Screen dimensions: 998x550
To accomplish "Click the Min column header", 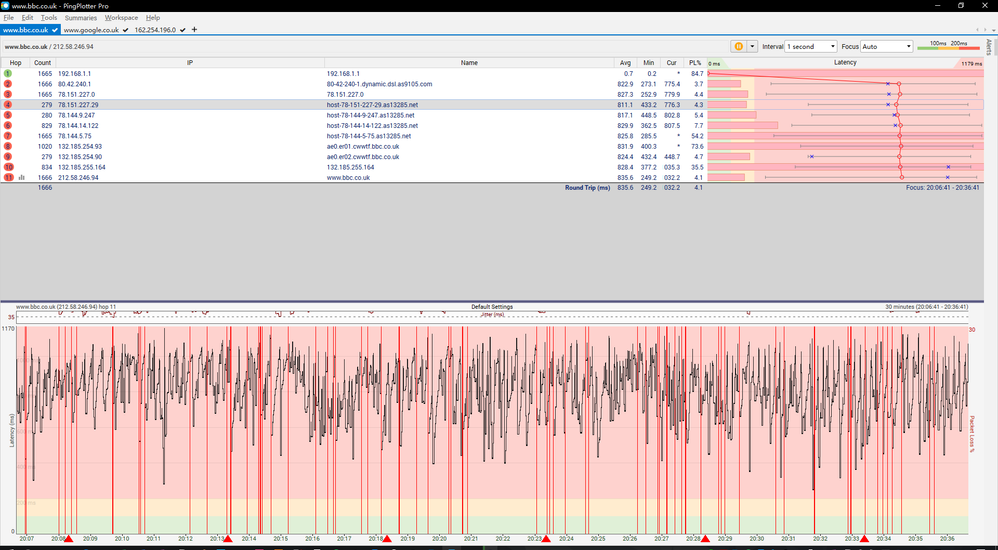I will (x=649, y=63).
